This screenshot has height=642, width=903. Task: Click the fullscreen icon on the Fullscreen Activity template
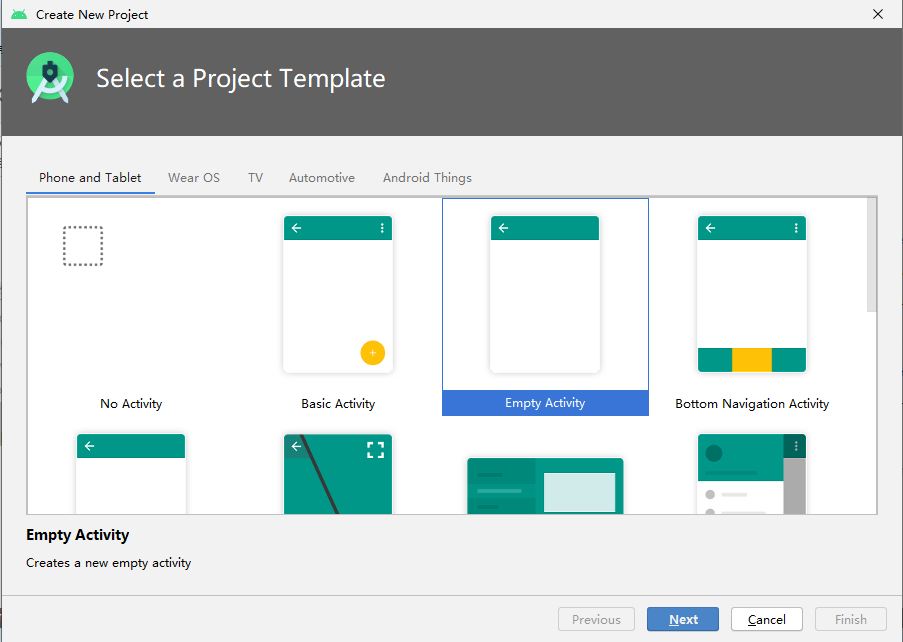[x=375, y=450]
